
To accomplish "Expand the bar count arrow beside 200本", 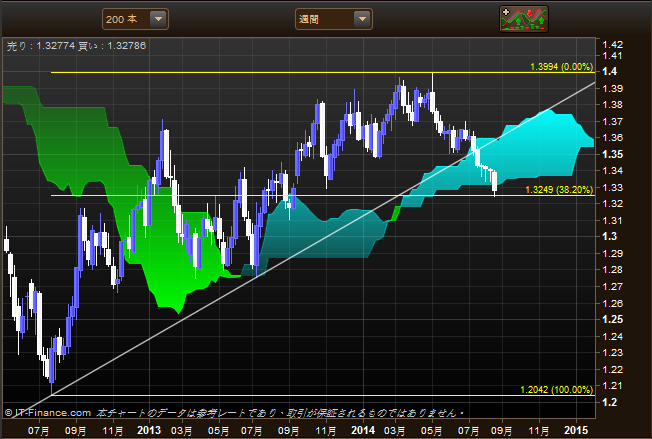I will (x=158, y=19).
